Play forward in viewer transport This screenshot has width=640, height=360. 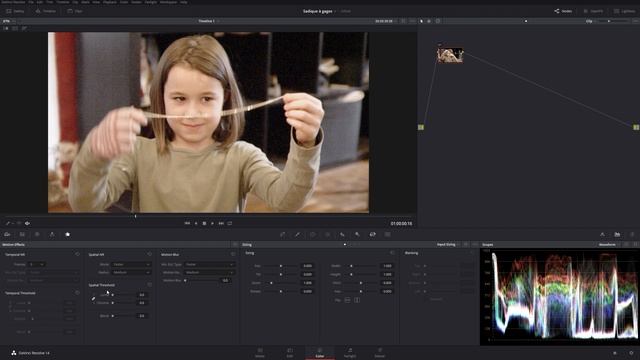(212, 223)
